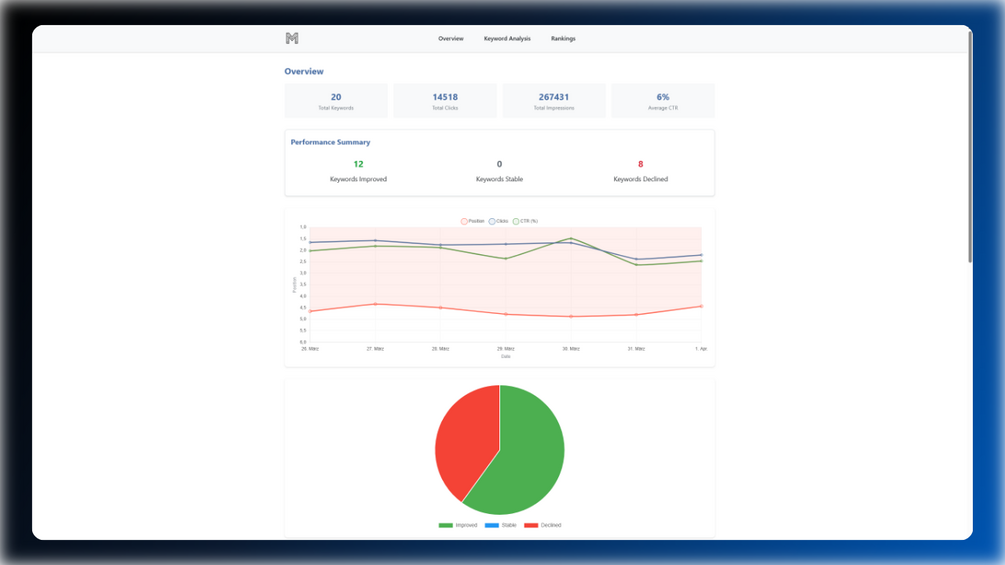Toggle the Position series in the chart legend
The width and height of the screenshot is (1005, 565).
(472, 221)
